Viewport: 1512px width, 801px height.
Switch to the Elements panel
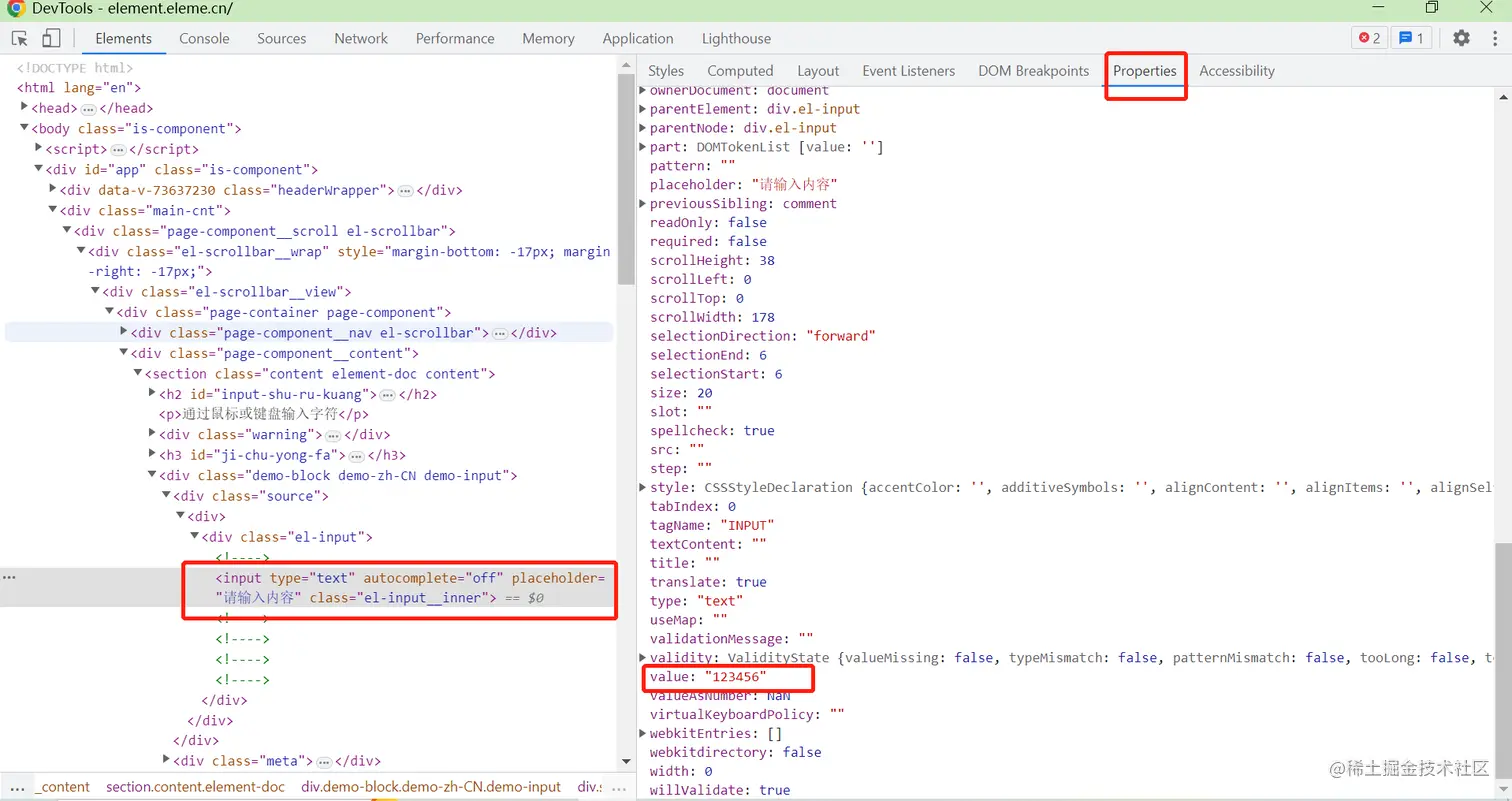click(x=123, y=38)
